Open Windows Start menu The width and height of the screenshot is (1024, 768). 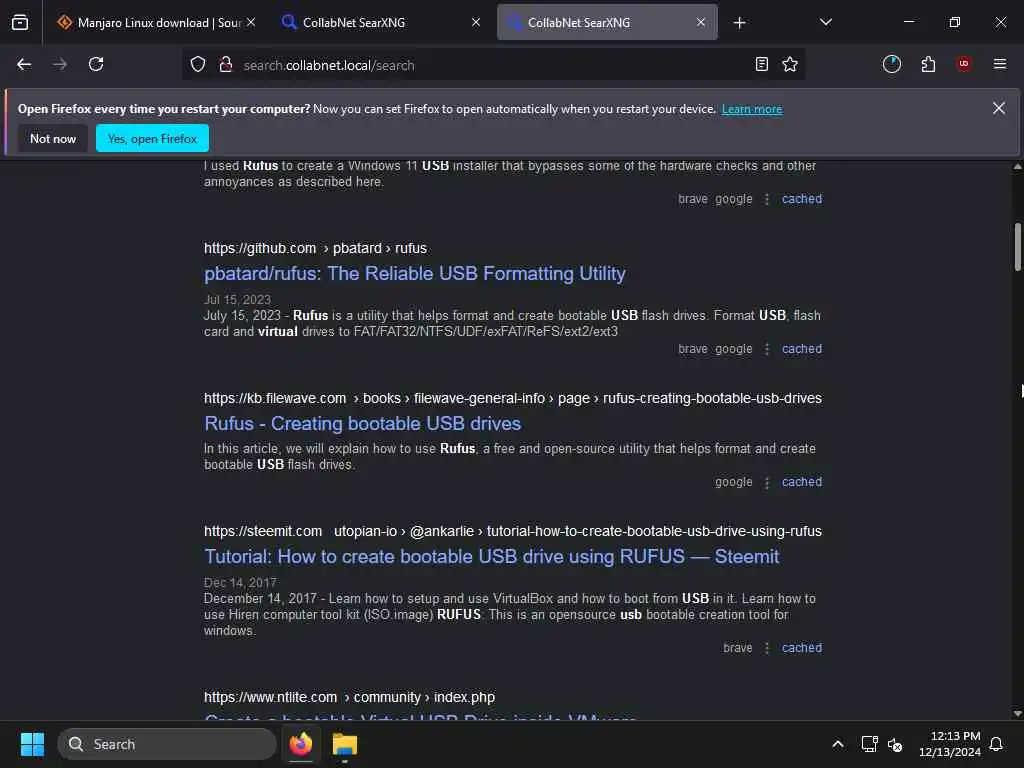pos(32,744)
